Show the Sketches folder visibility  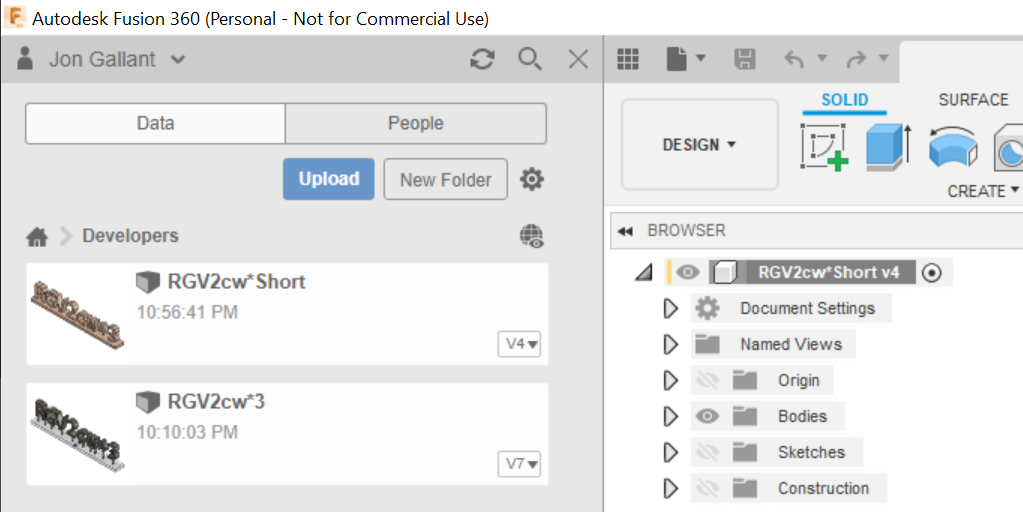[707, 452]
